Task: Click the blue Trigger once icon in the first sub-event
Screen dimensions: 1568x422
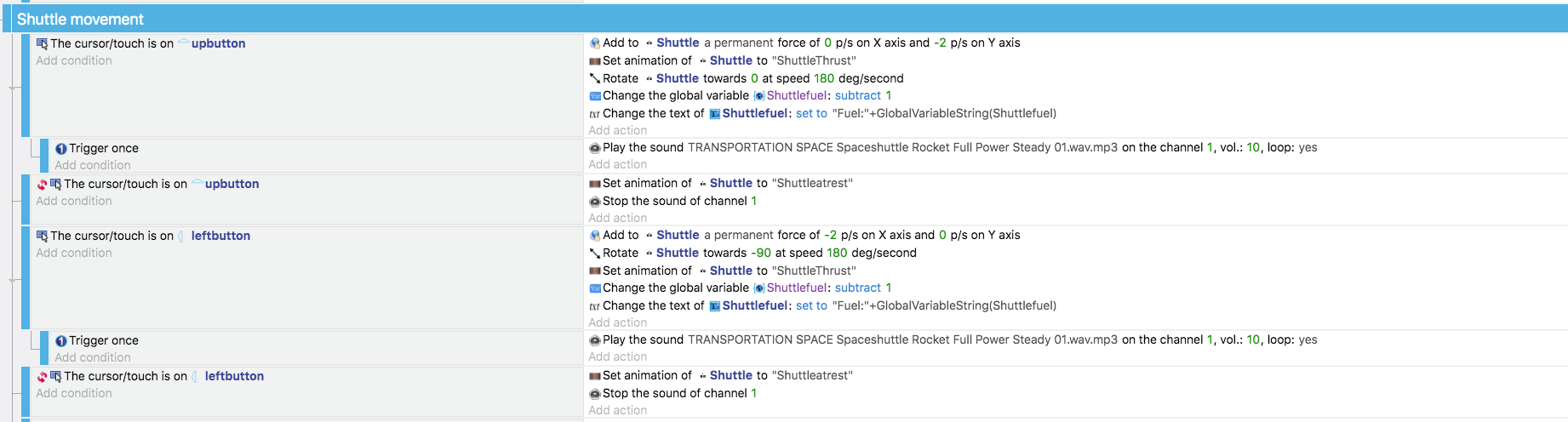Action: (x=61, y=148)
